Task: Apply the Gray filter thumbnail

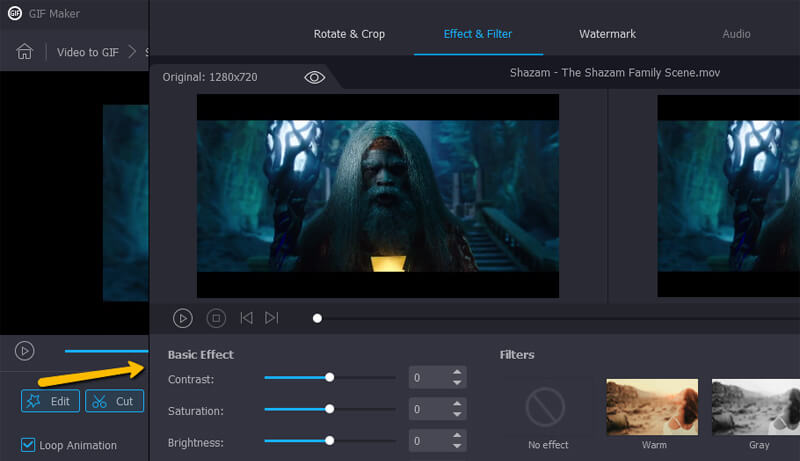Action: pos(756,407)
